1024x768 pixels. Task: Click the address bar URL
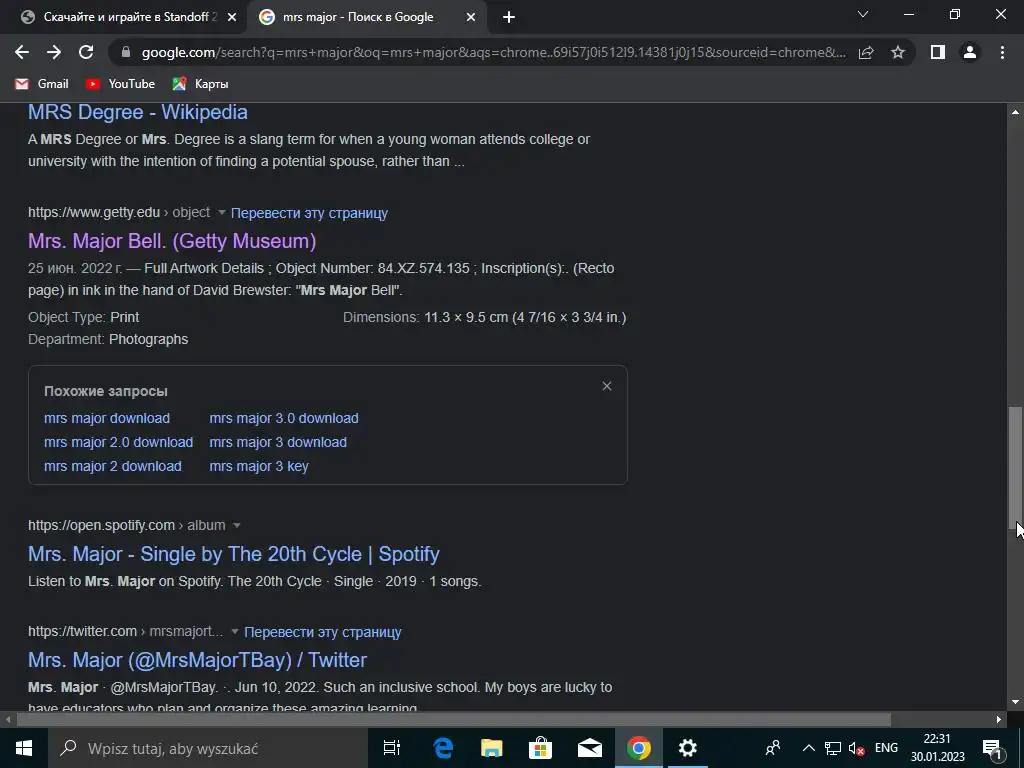coord(494,52)
